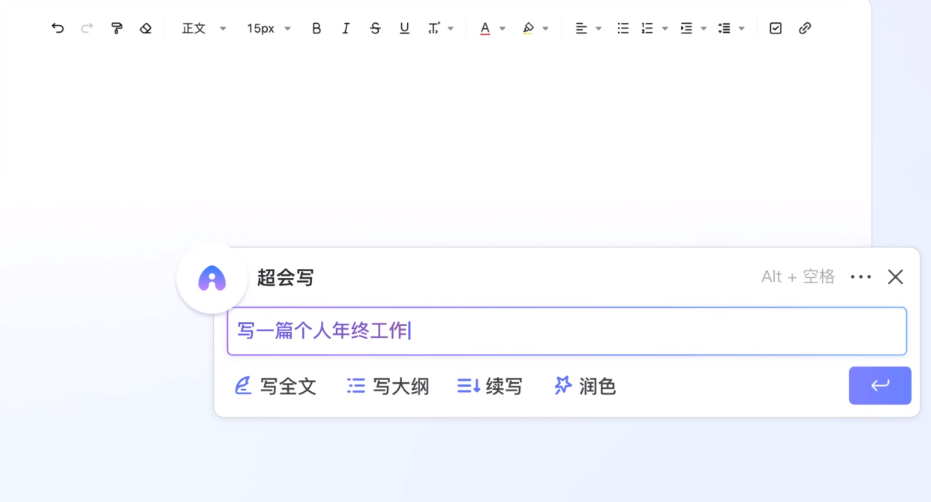
Task: Click the clear formatting eraser icon
Action: (x=146, y=29)
